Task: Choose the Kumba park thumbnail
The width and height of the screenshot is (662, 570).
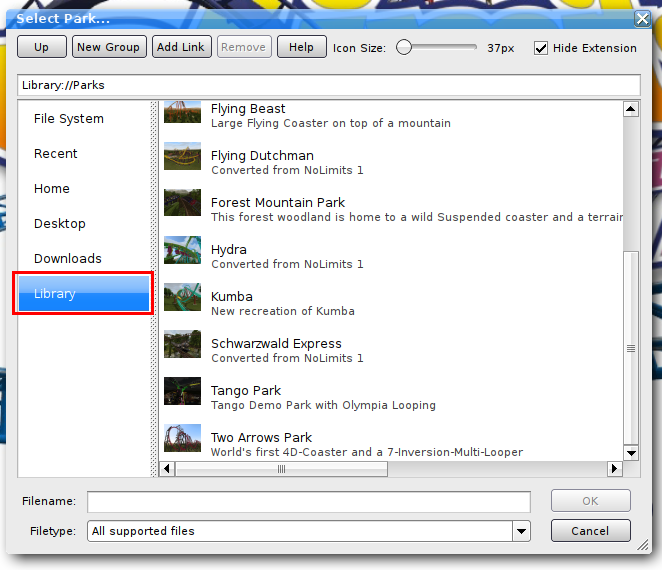Action: click(x=182, y=297)
